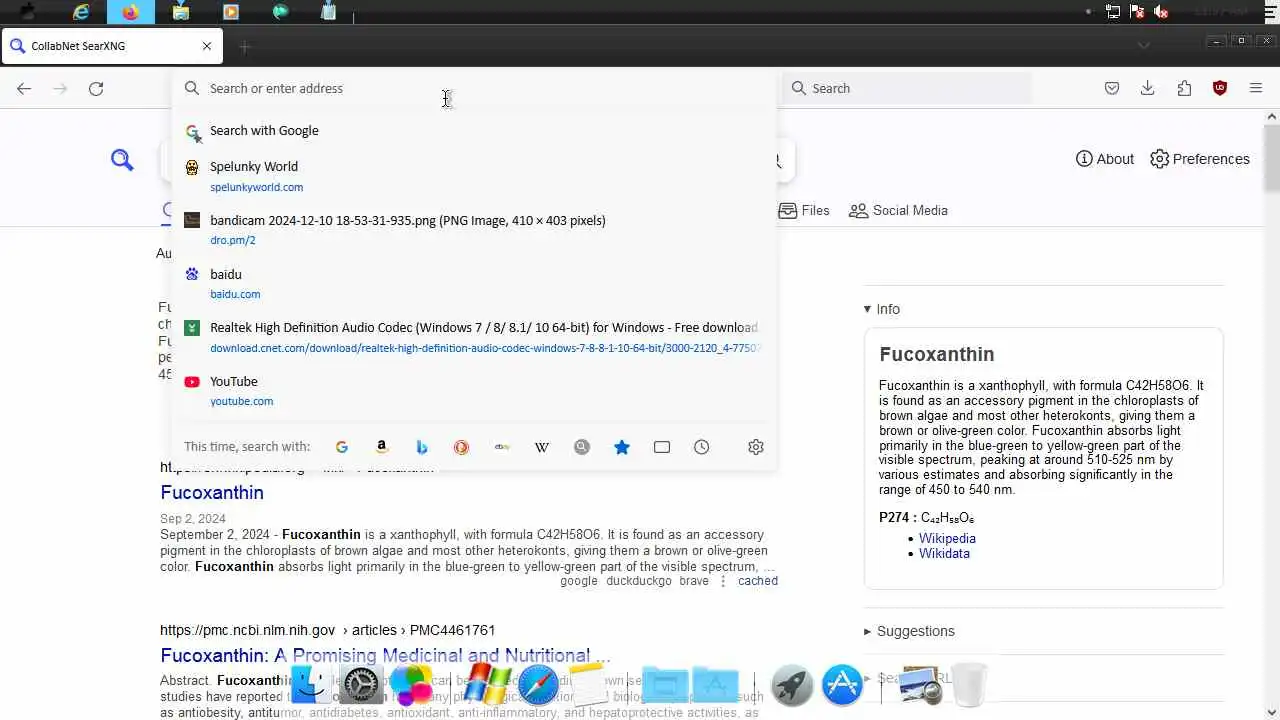The height and width of the screenshot is (720, 1280).
Task: Search this time with Wikipedia icon
Action: [x=542, y=447]
